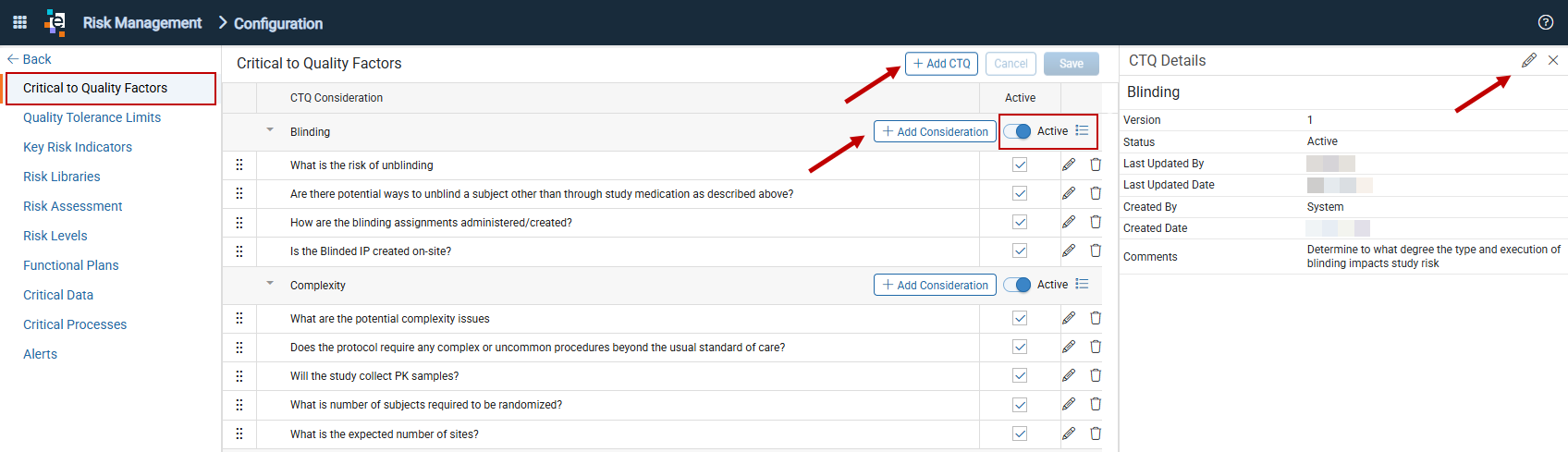Open Alerts section
This screenshot has height=452, width=1568.
tap(40, 354)
